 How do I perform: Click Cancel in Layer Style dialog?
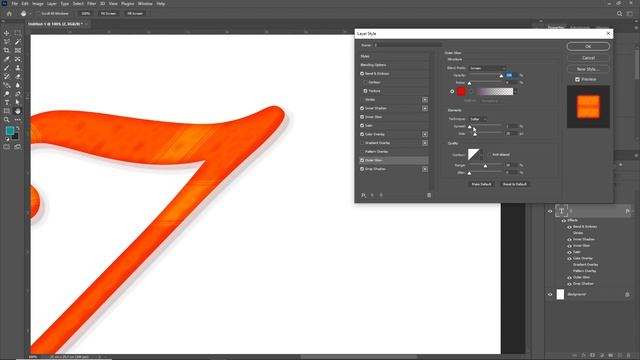coord(588,58)
